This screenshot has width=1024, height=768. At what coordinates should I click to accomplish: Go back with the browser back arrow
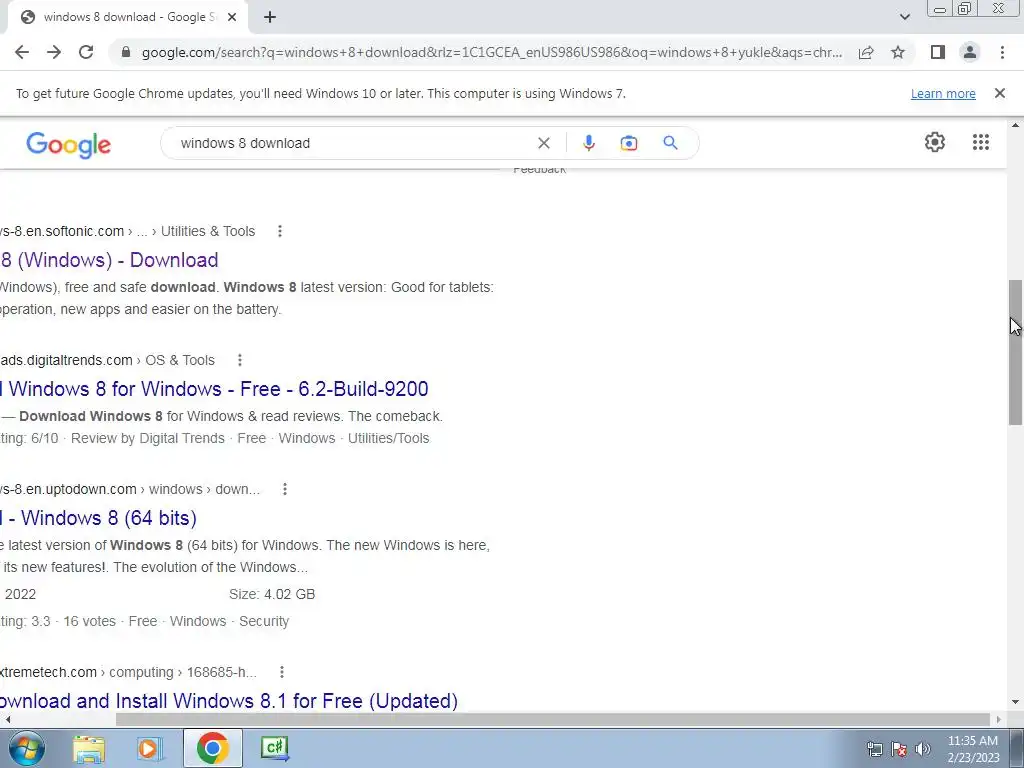point(22,52)
